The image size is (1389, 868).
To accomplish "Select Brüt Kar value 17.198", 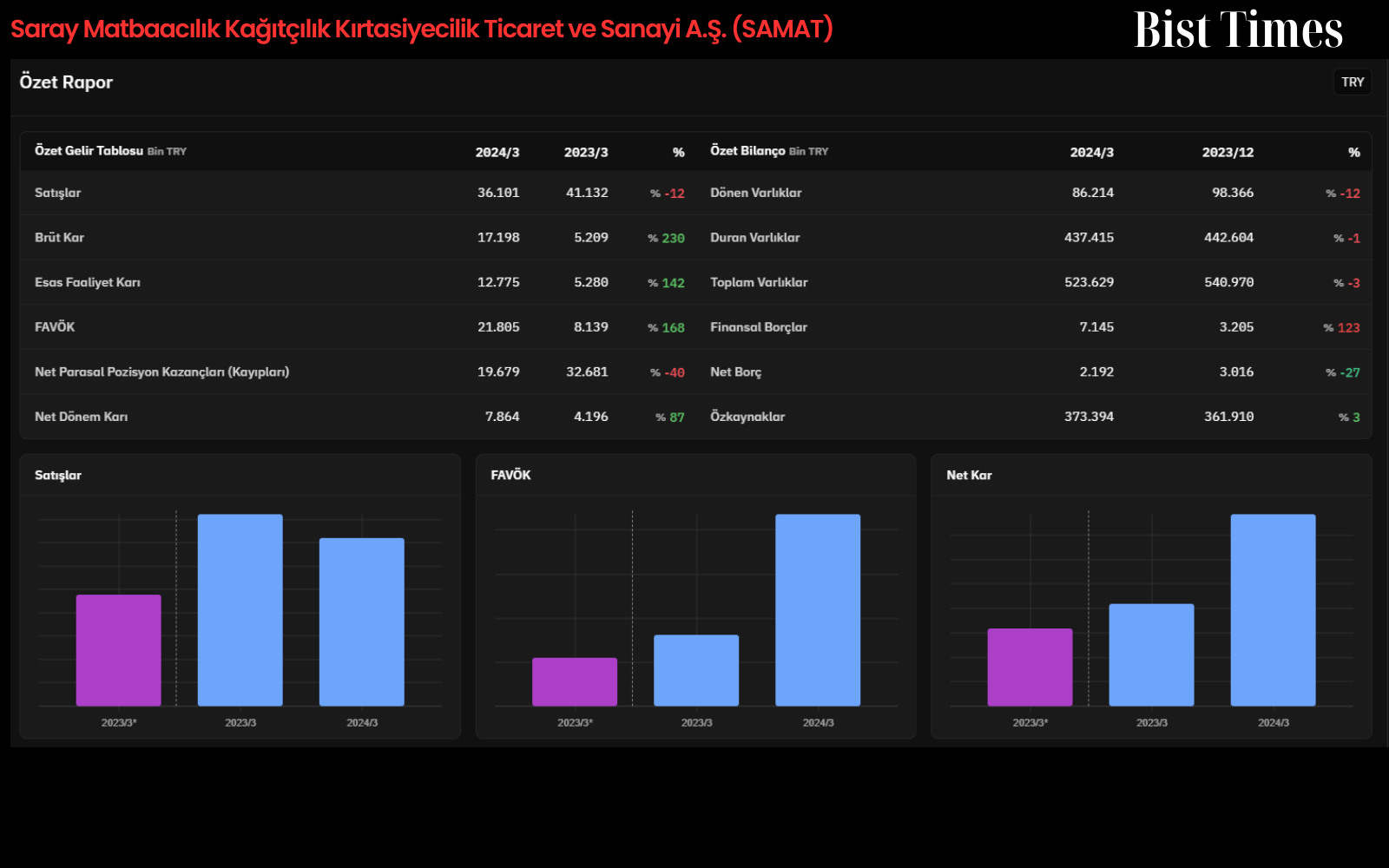I will coord(498,237).
